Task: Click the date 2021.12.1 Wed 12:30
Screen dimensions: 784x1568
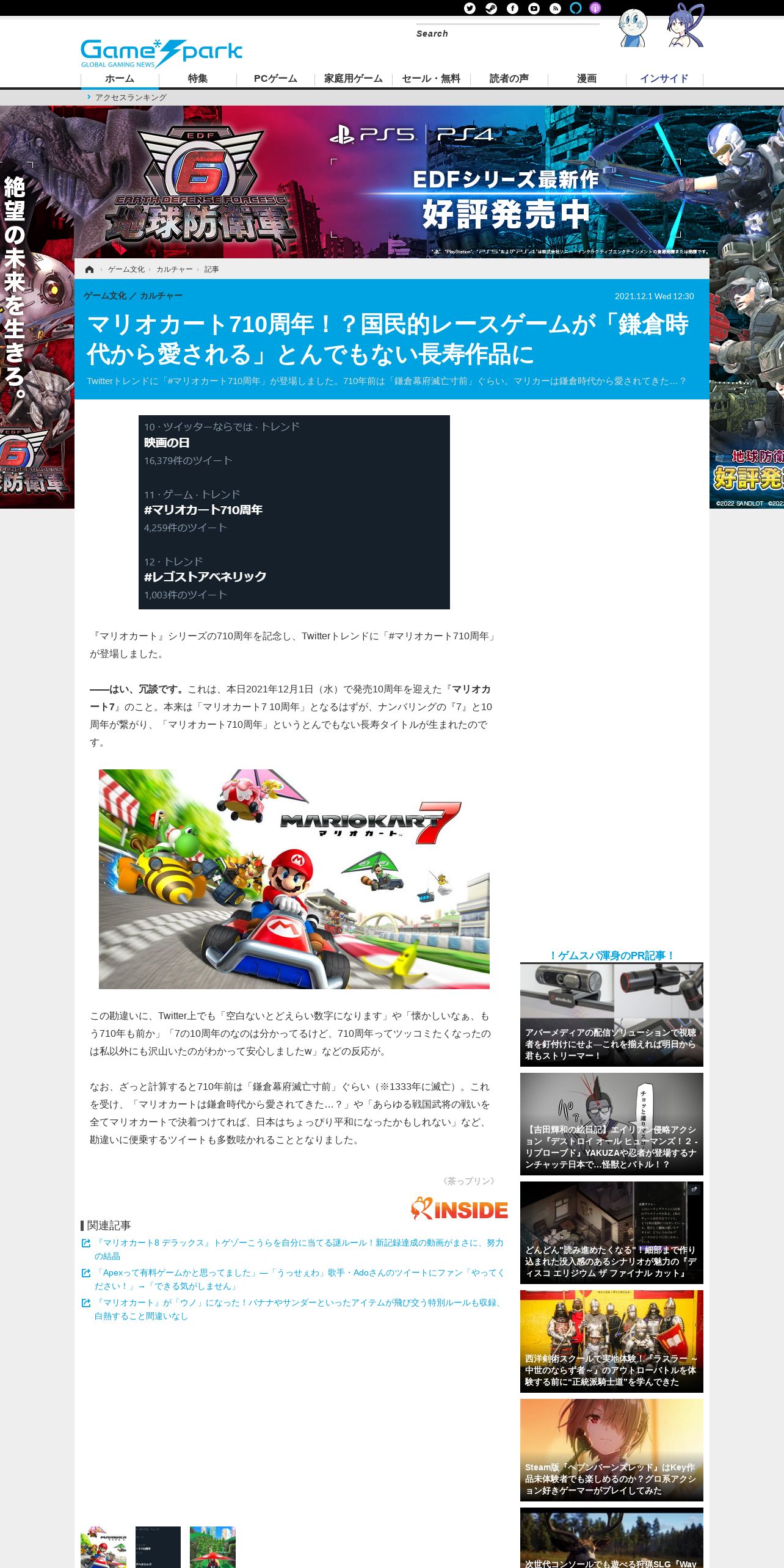Action: tap(654, 296)
